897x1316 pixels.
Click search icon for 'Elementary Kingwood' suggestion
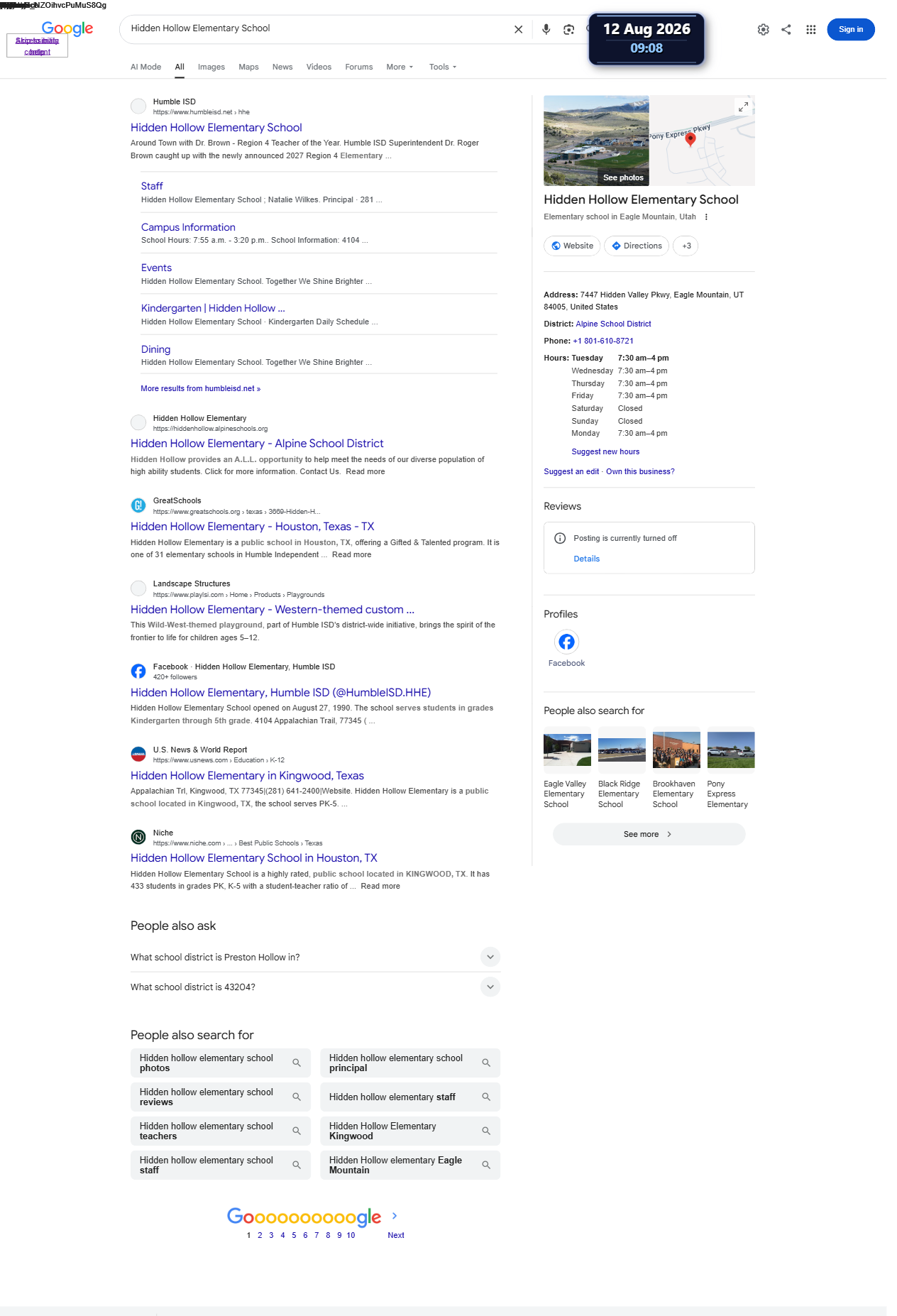(x=486, y=1131)
